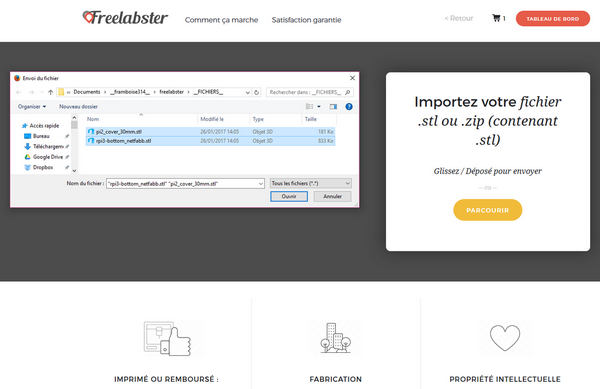Change view mode with the view dropdown arrow
Viewport: 600px width, 389px height.
coord(319,107)
